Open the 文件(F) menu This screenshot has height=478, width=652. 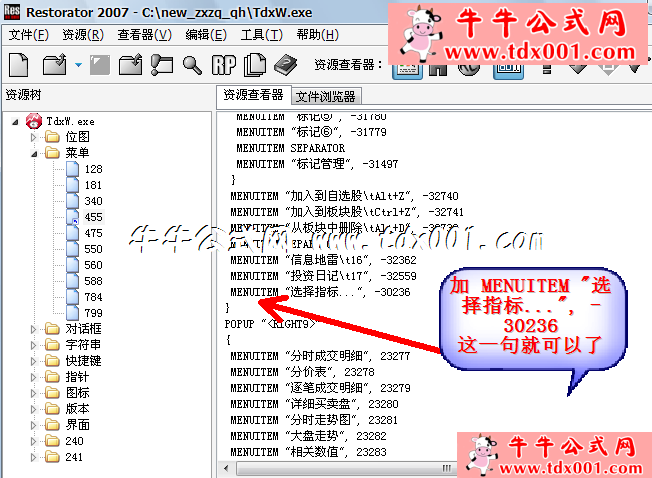pos(28,35)
